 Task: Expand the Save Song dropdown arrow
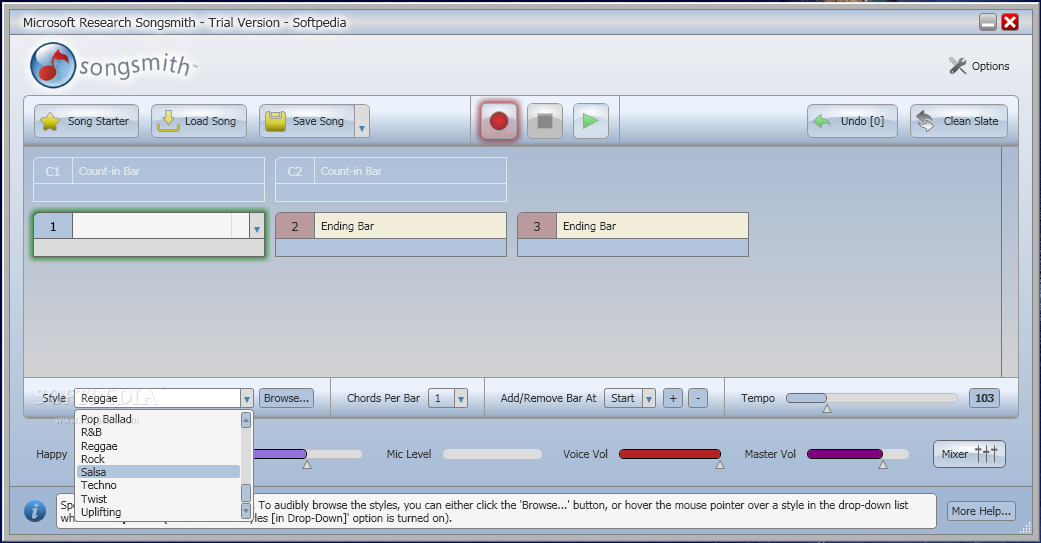[362, 121]
